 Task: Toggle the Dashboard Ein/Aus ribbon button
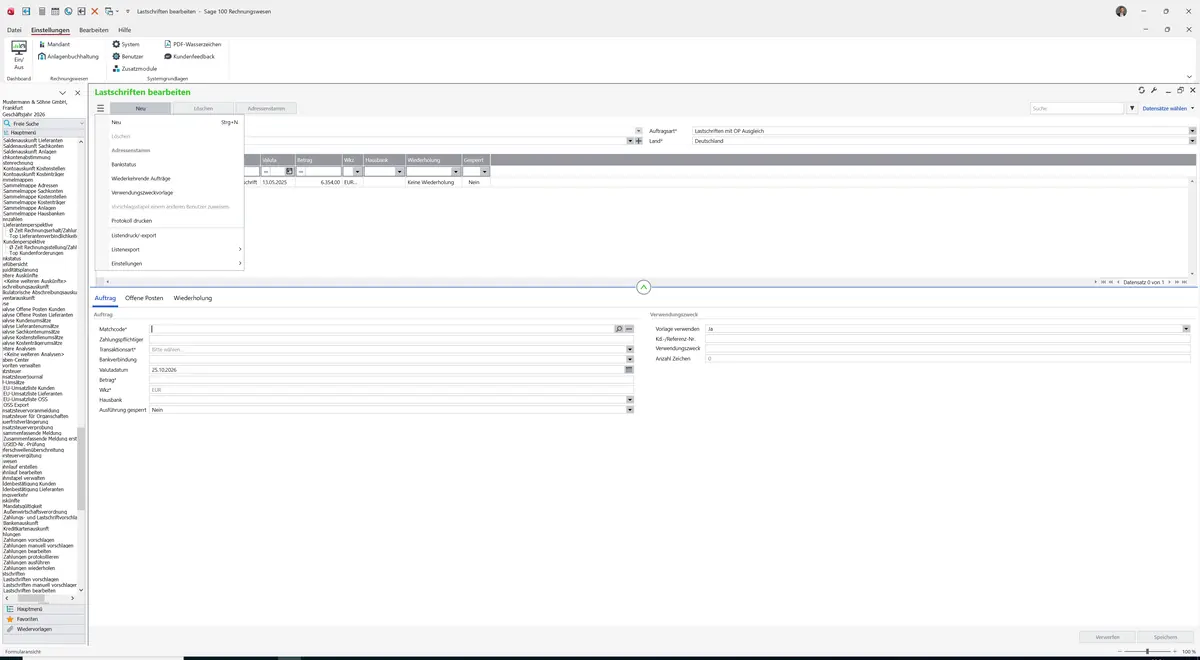pos(19,54)
